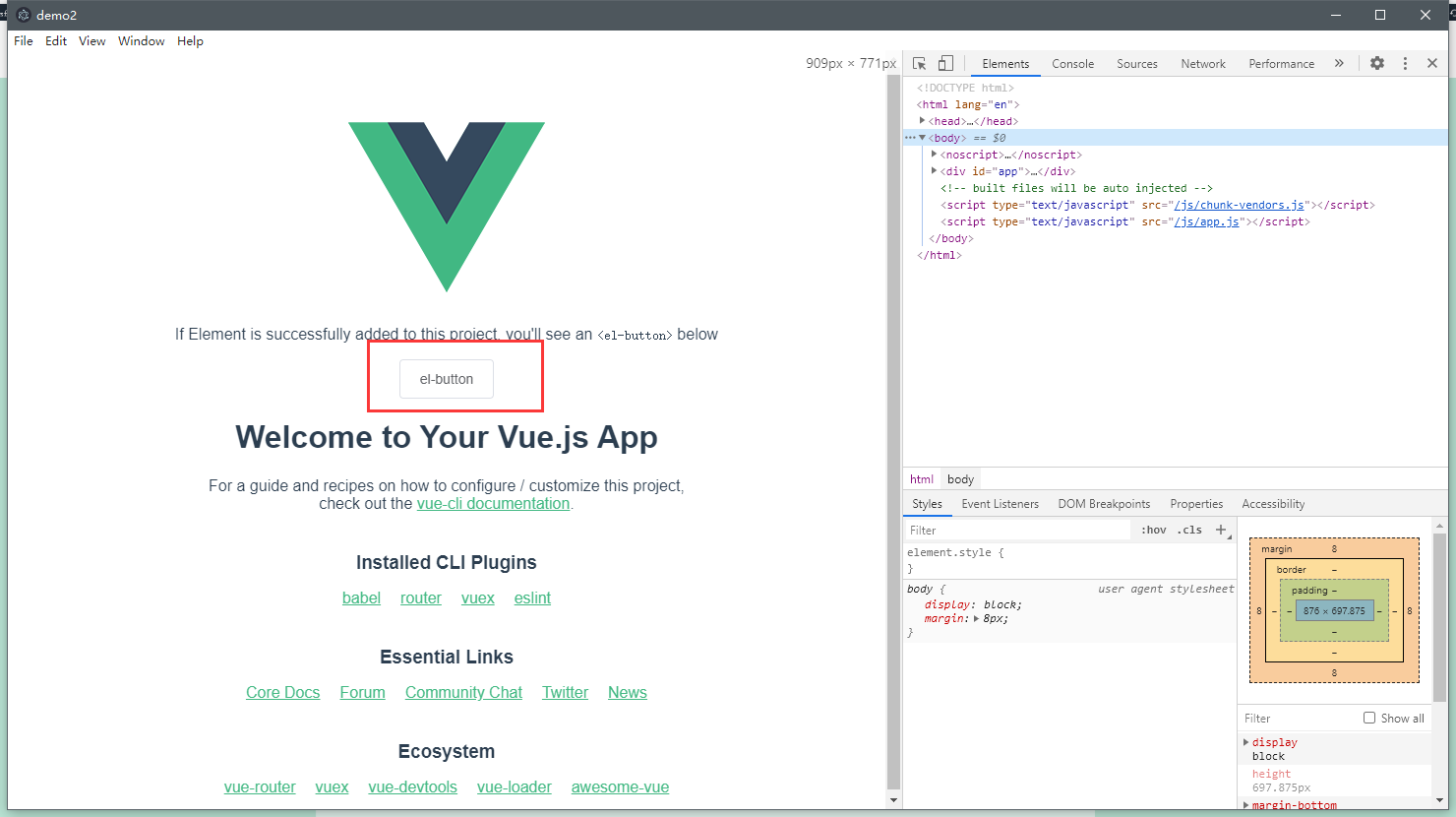Click the Vue logo image
The height and width of the screenshot is (817, 1456).
[x=447, y=207]
